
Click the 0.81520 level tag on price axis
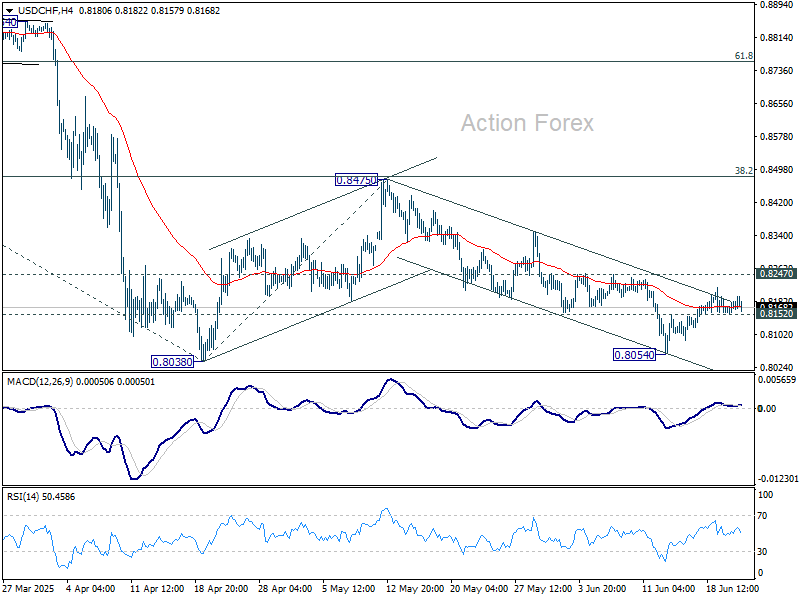[x=777, y=314]
